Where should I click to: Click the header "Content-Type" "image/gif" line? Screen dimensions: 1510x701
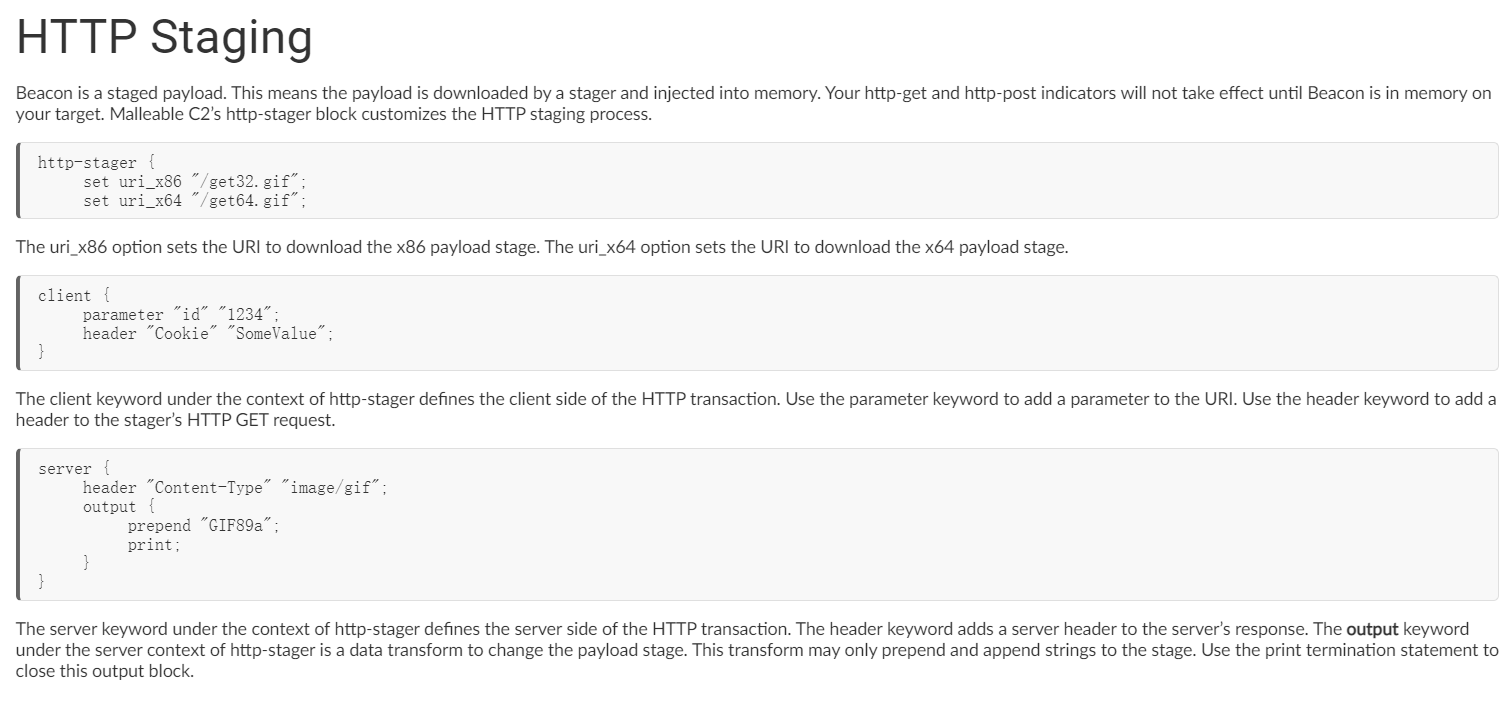[235, 488]
